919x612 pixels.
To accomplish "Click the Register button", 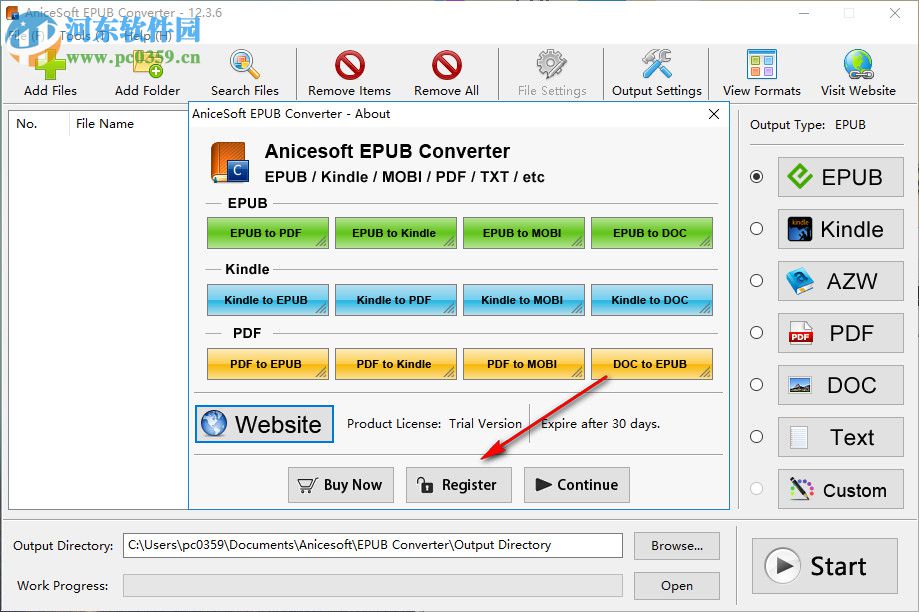I will pos(458,485).
